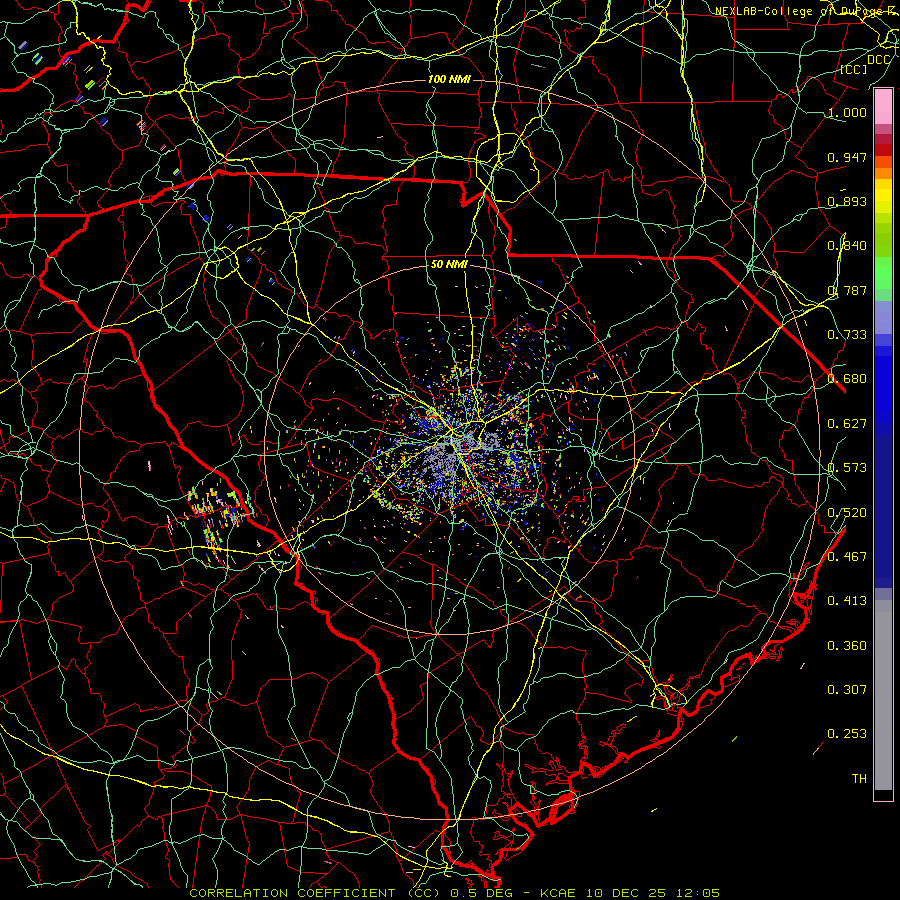Pick the gray band of the color scale
Screen dimensions: 900x900
[883, 695]
